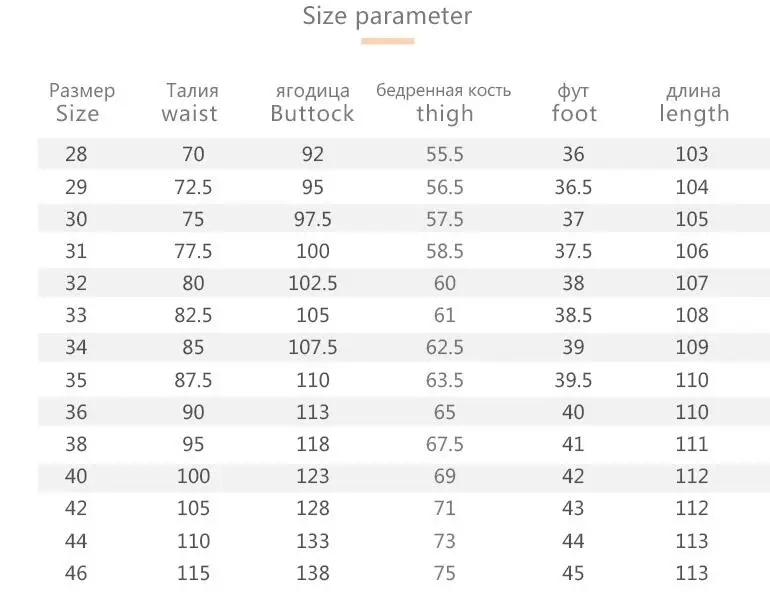Image resolution: width=770 pixels, height=599 pixels.
Task: Click buttock value 97.5
Action: (312, 219)
